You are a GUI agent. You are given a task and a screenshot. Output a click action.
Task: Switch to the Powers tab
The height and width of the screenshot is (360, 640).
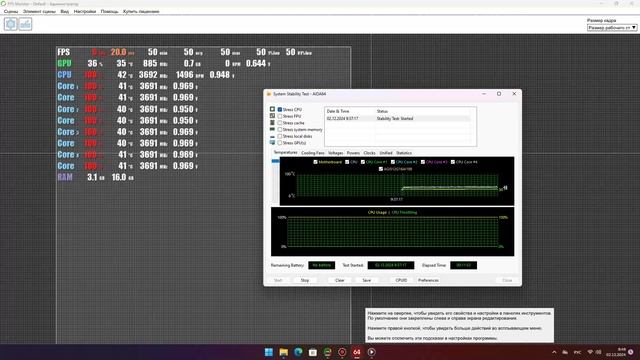tap(353, 153)
